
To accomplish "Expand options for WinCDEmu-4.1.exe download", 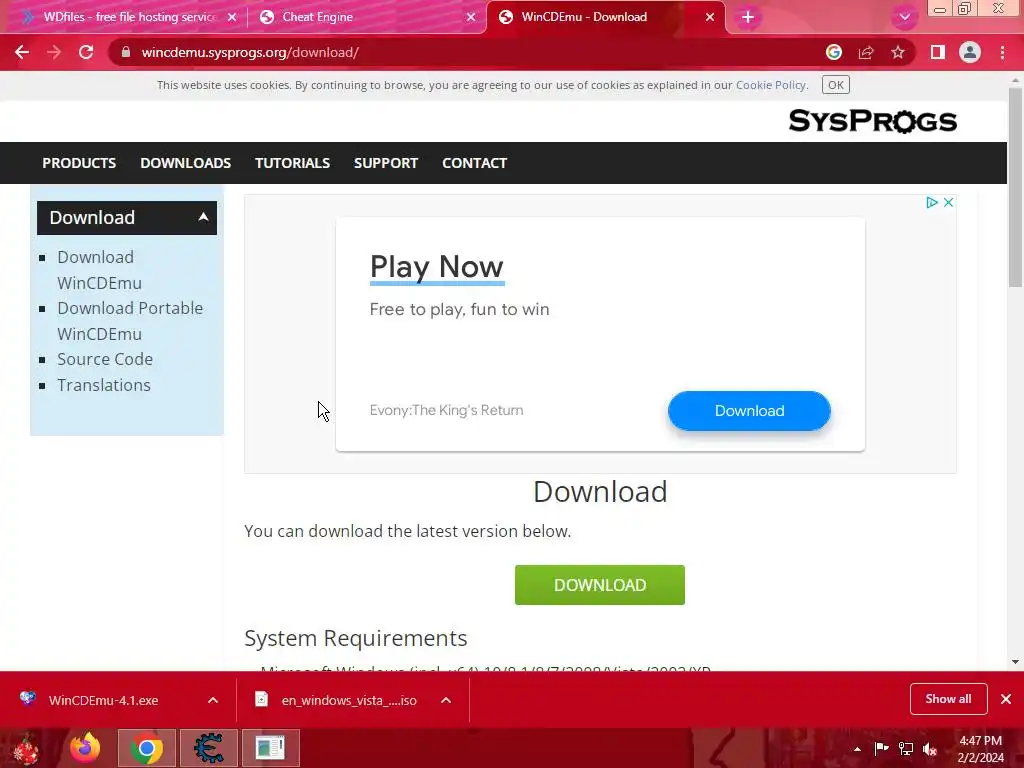I will tap(213, 700).
